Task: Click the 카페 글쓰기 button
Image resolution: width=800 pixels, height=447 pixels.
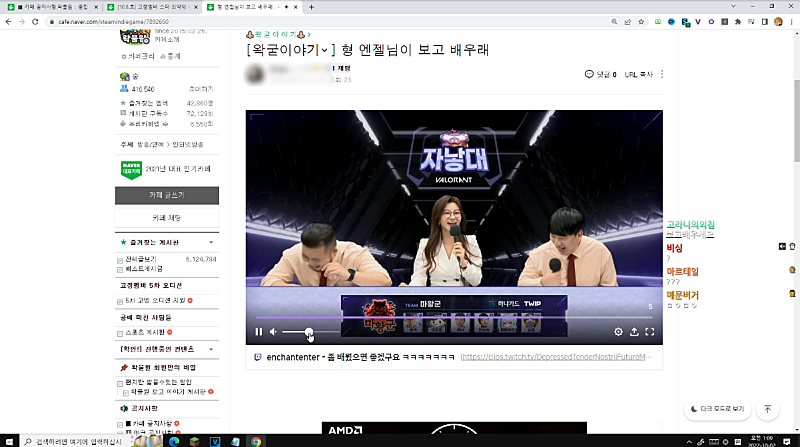Action: click(167, 195)
